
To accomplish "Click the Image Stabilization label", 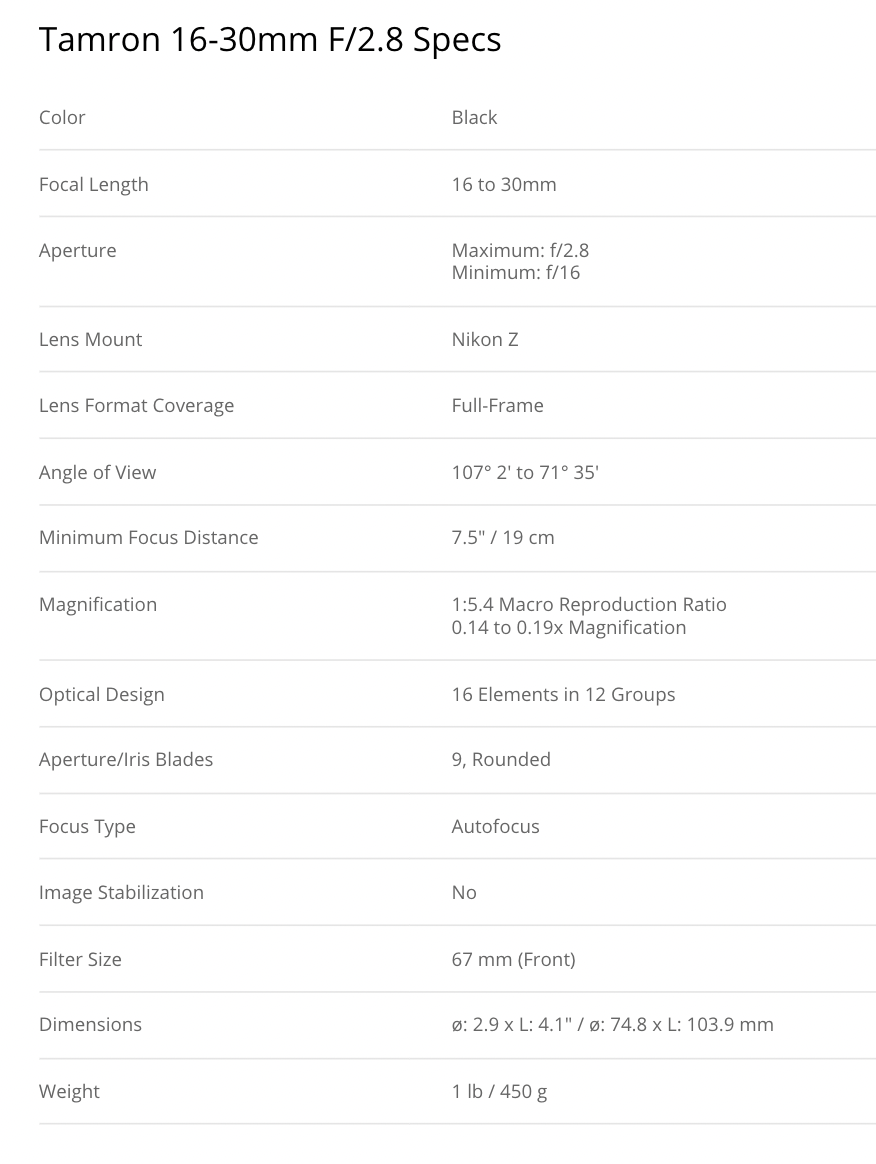I will (121, 892).
